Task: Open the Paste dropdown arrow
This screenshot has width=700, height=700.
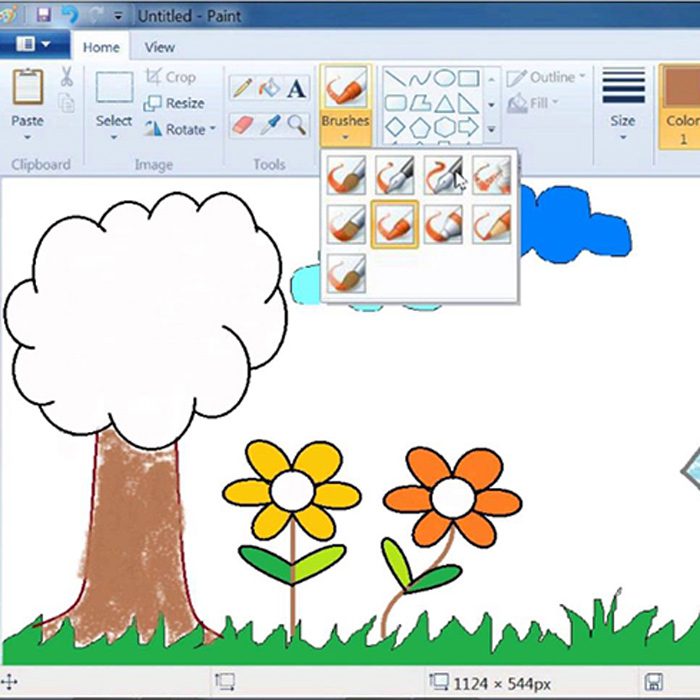Action: 27,138
